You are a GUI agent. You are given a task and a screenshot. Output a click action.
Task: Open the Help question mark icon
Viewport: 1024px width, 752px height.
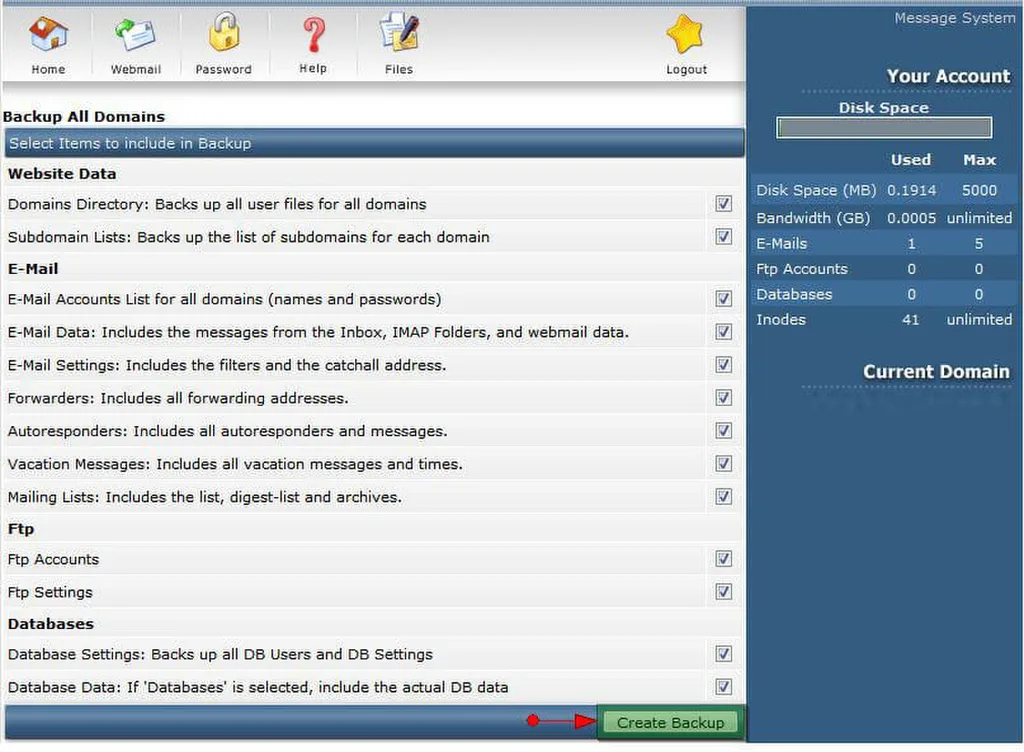(x=313, y=35)
